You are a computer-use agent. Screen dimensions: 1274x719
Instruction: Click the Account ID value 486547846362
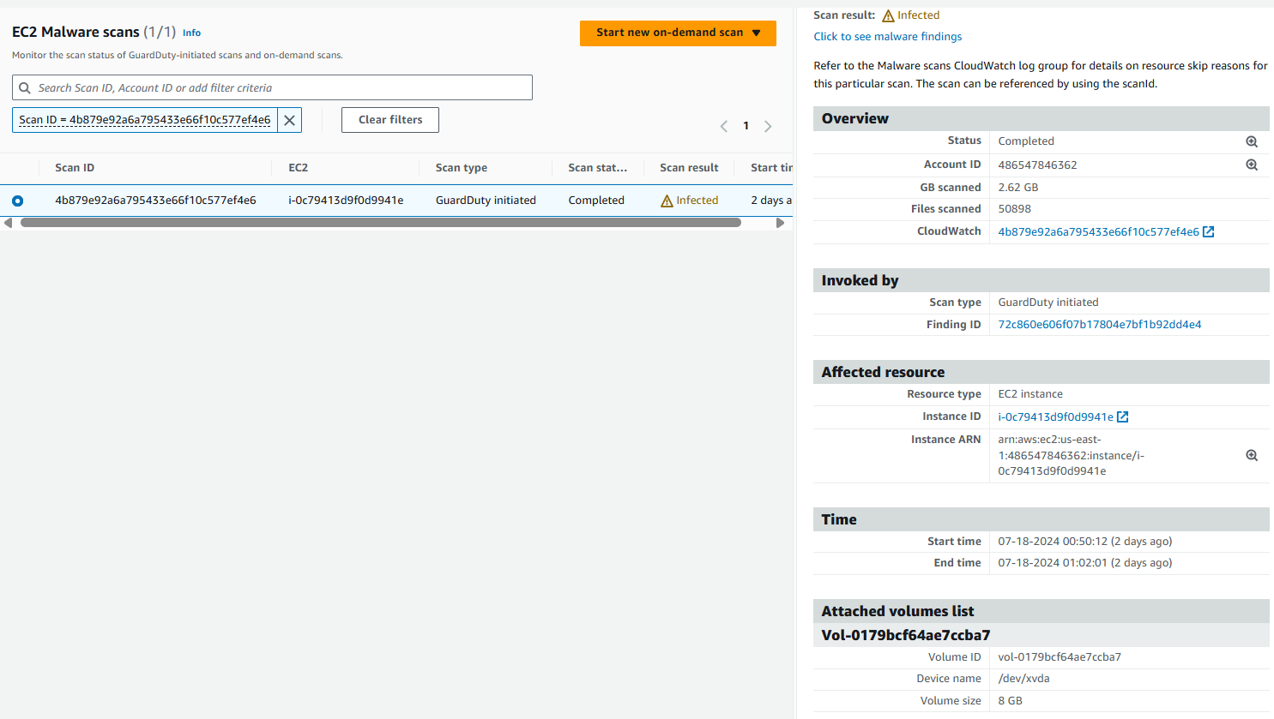pos(1037,165)
